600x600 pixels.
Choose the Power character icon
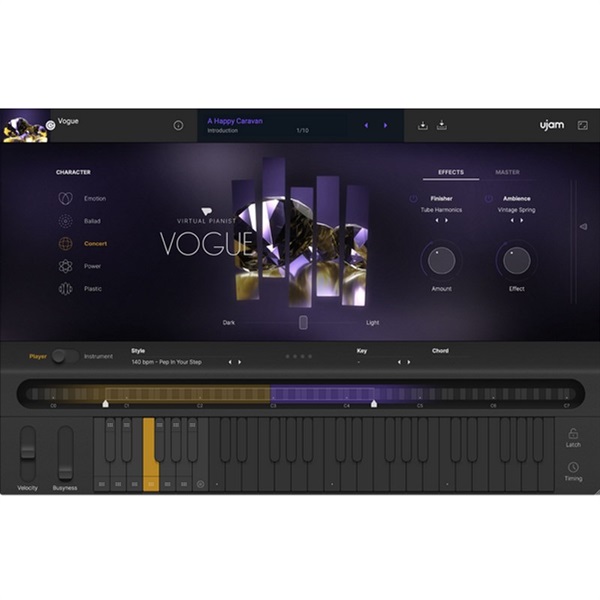coord(66,266)
